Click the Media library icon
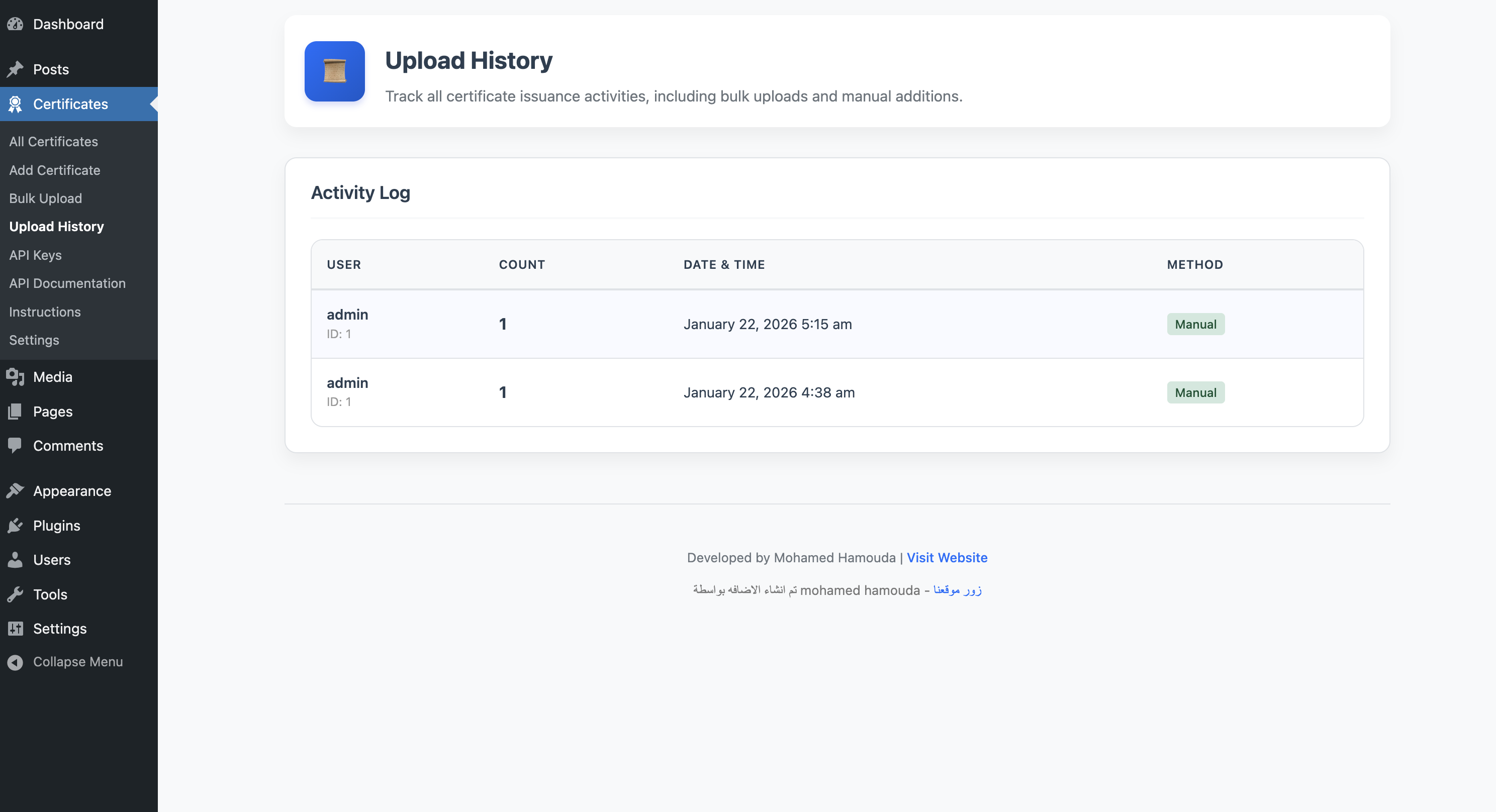 15,377
